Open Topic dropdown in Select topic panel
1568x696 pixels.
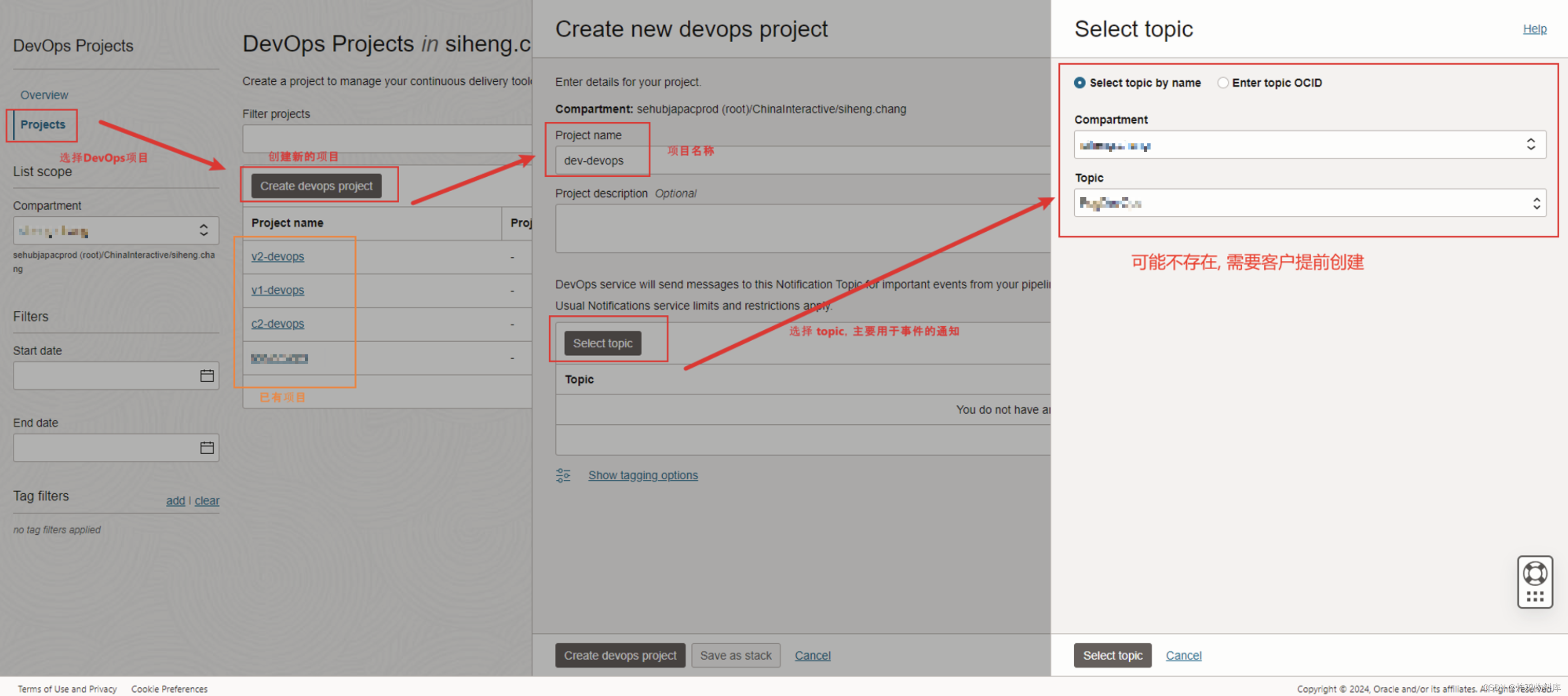pyautogui.click(x=1309, y=203)
